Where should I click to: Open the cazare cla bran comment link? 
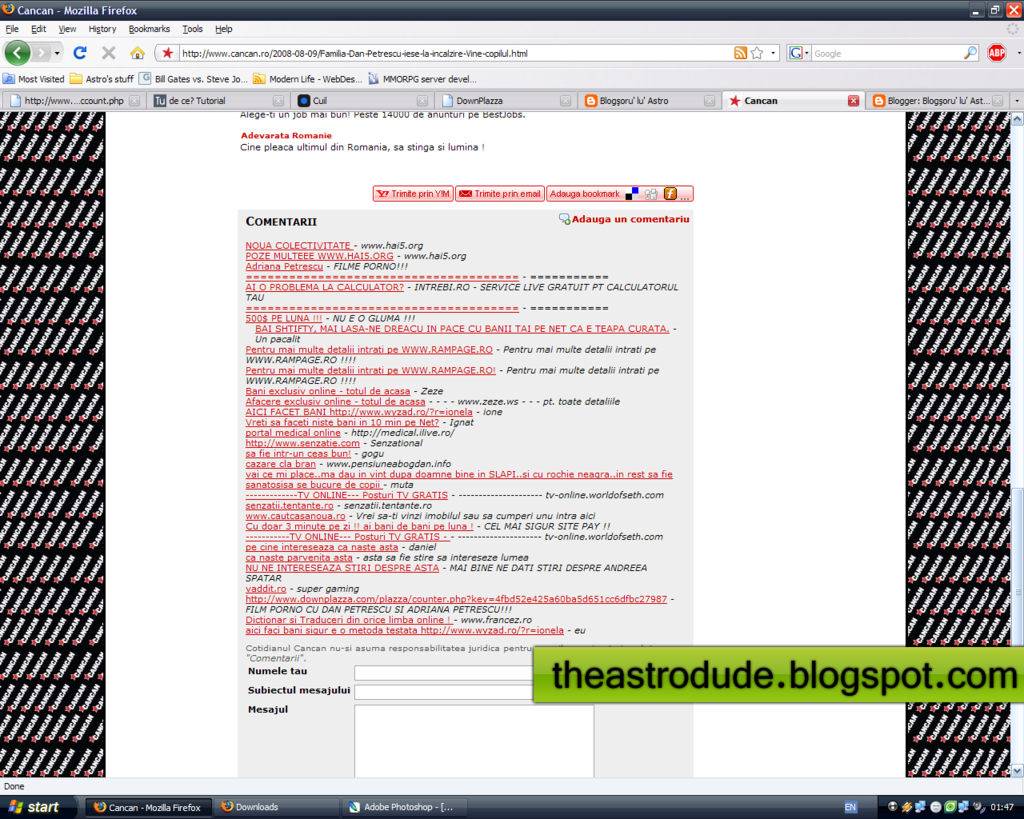280,464
